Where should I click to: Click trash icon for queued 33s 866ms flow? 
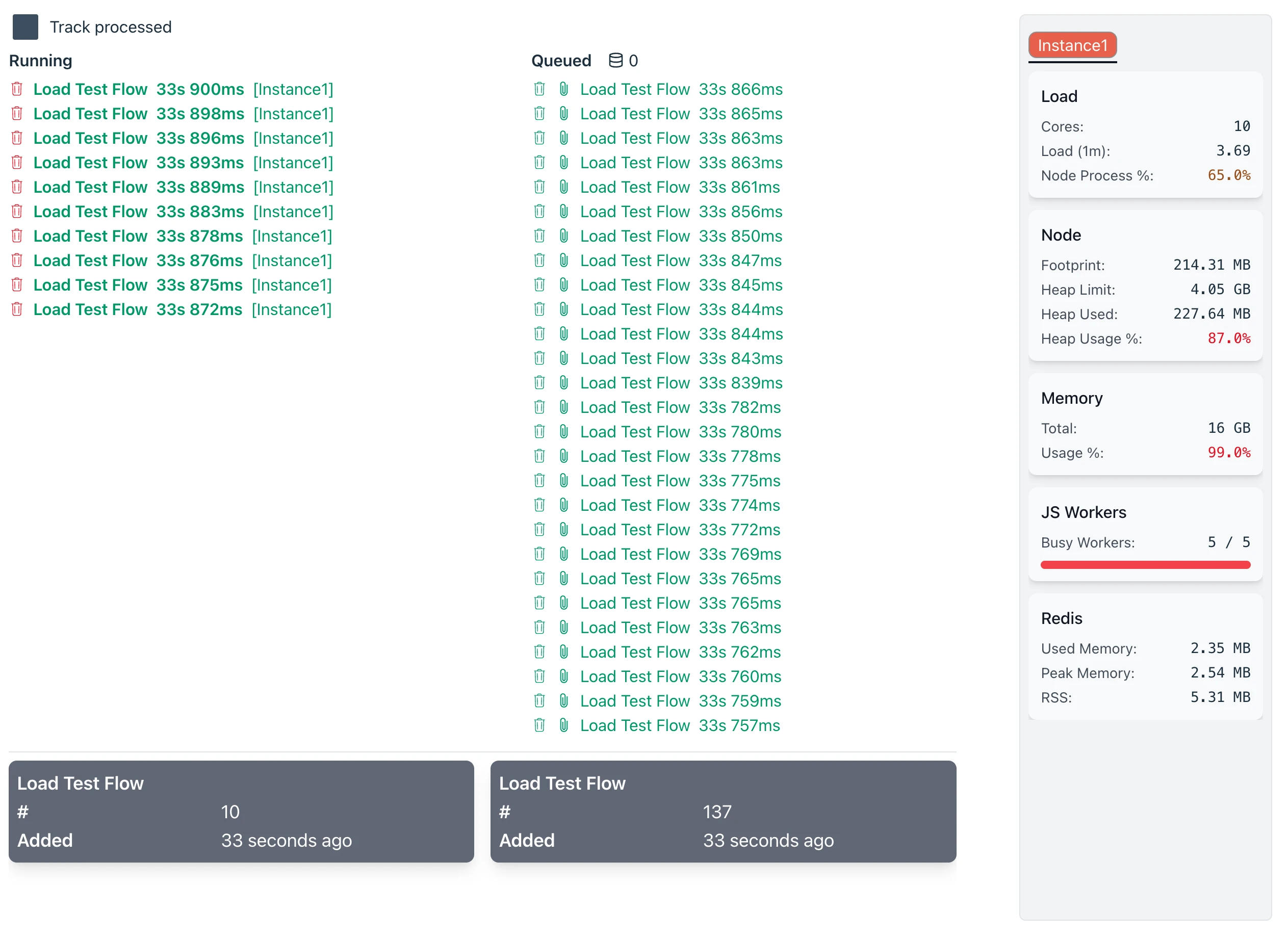(x=539, y=89)
